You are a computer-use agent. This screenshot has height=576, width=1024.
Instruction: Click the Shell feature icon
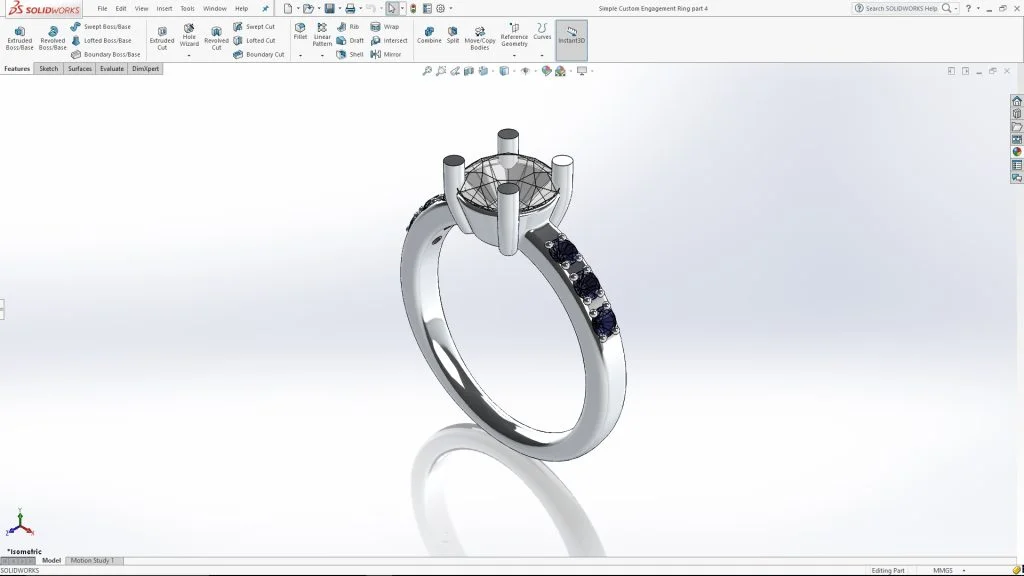(350, 55)
